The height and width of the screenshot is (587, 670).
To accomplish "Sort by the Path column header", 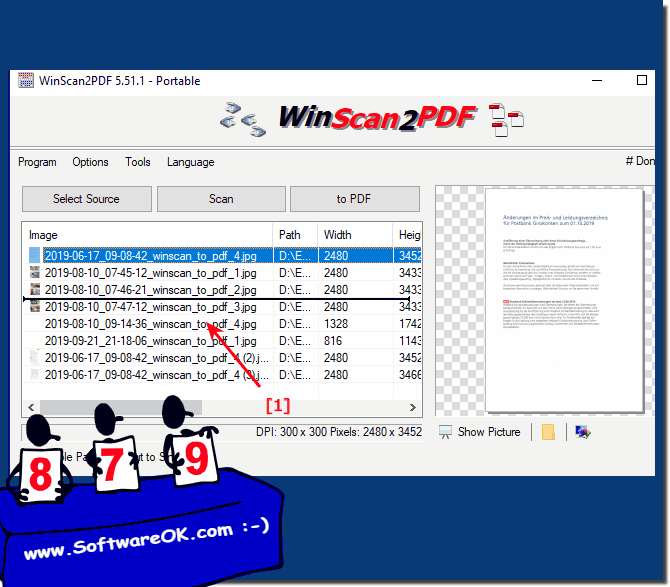I will point(295,235).
